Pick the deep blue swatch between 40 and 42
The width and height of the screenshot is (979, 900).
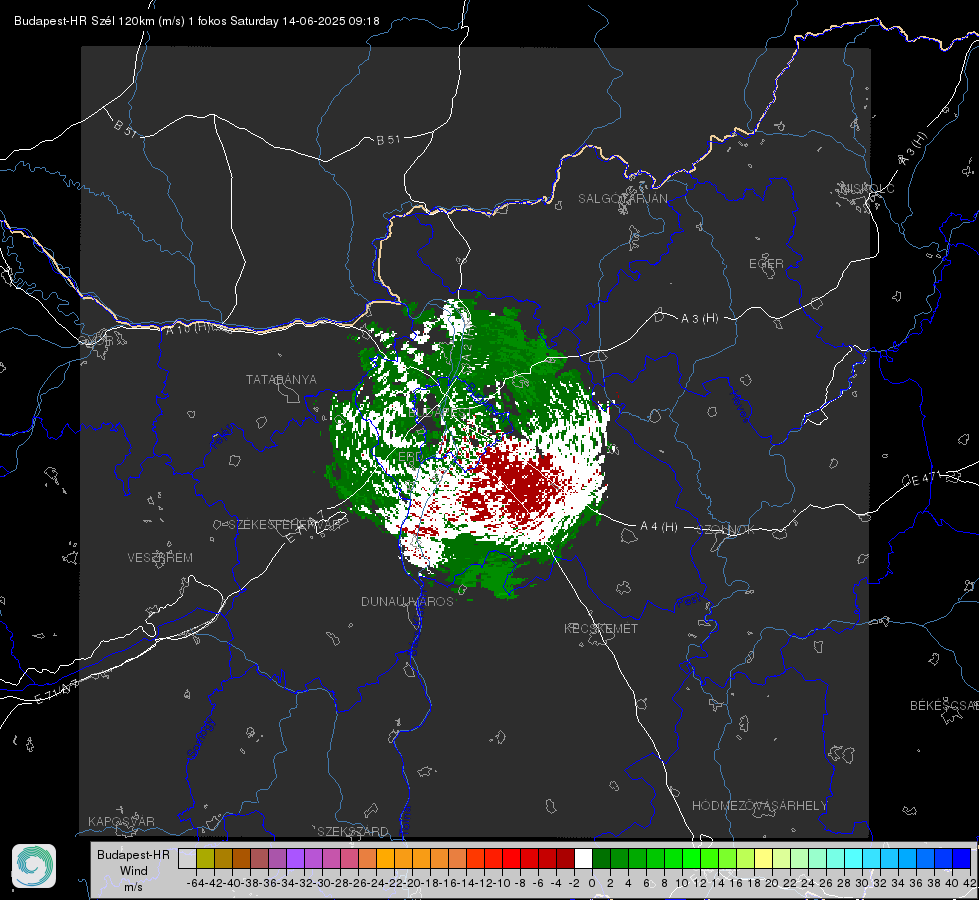pos(962,858)
